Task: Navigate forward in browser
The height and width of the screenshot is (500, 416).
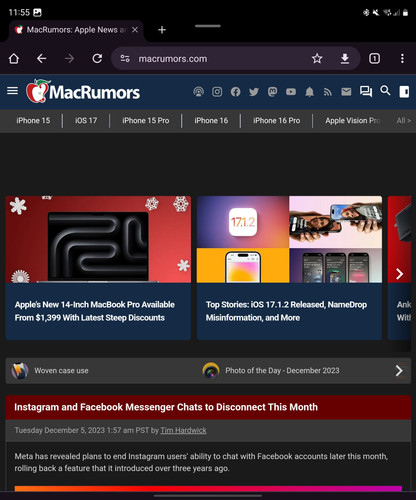Action: tap(69, 59)
